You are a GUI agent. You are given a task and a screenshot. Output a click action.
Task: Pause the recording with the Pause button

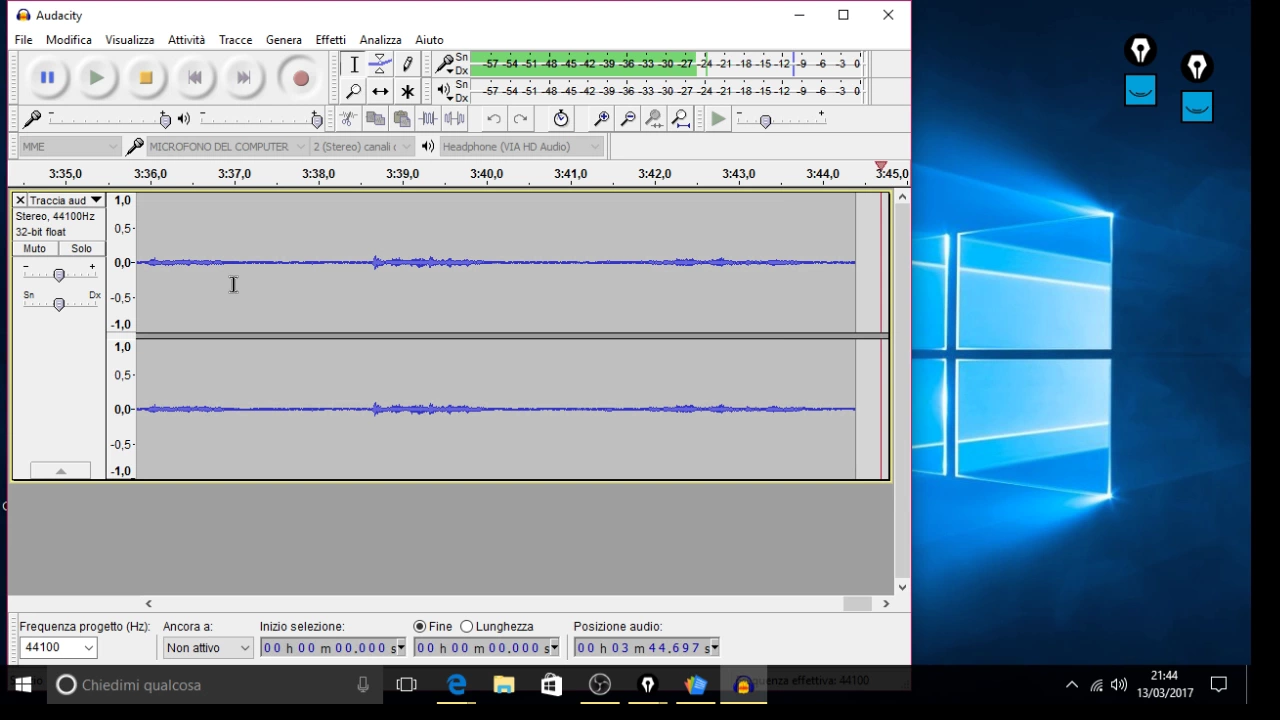47,78
